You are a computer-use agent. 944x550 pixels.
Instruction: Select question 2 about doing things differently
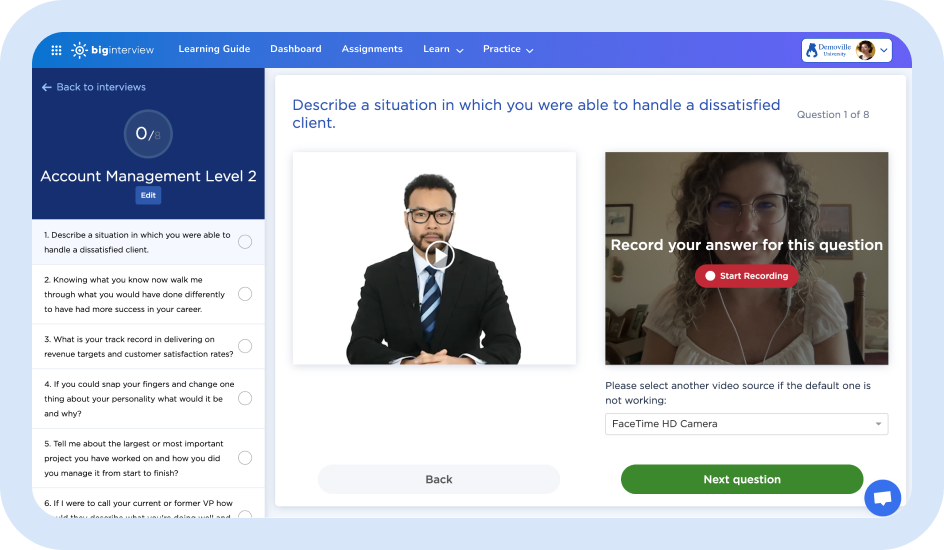tap(134, 294)
